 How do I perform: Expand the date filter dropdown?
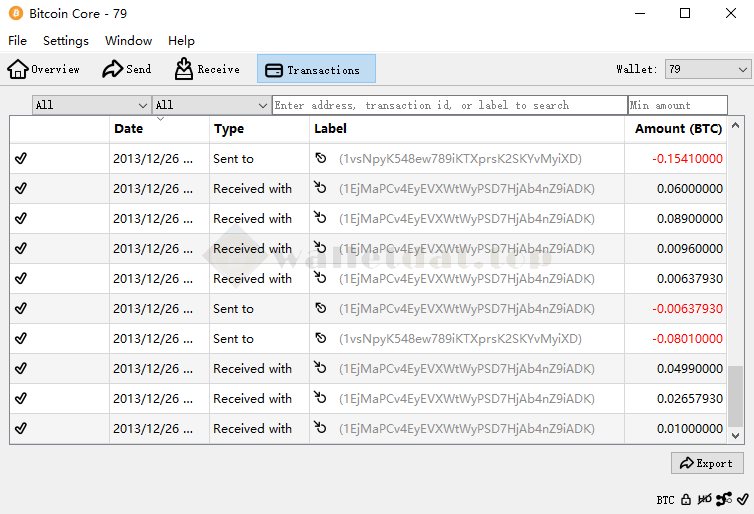click(x=91, y=105)
